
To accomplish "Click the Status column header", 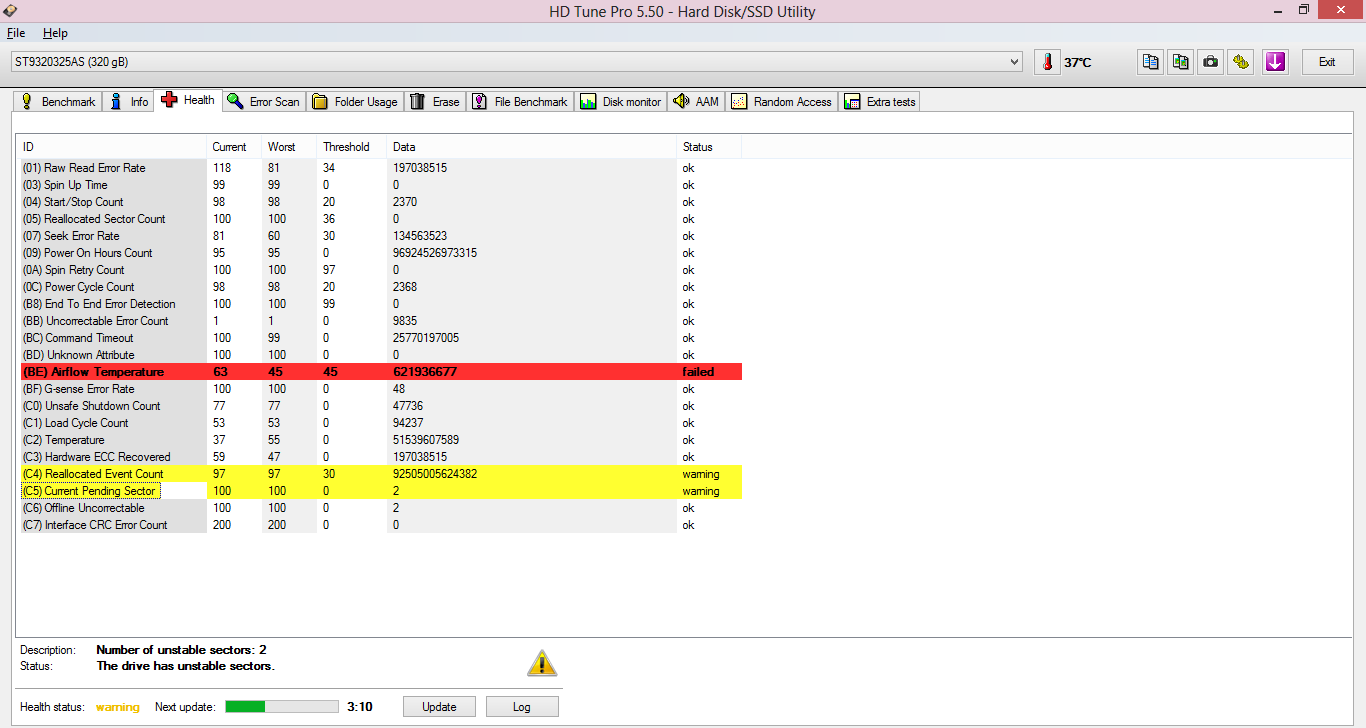I will (x=709, y=147).
